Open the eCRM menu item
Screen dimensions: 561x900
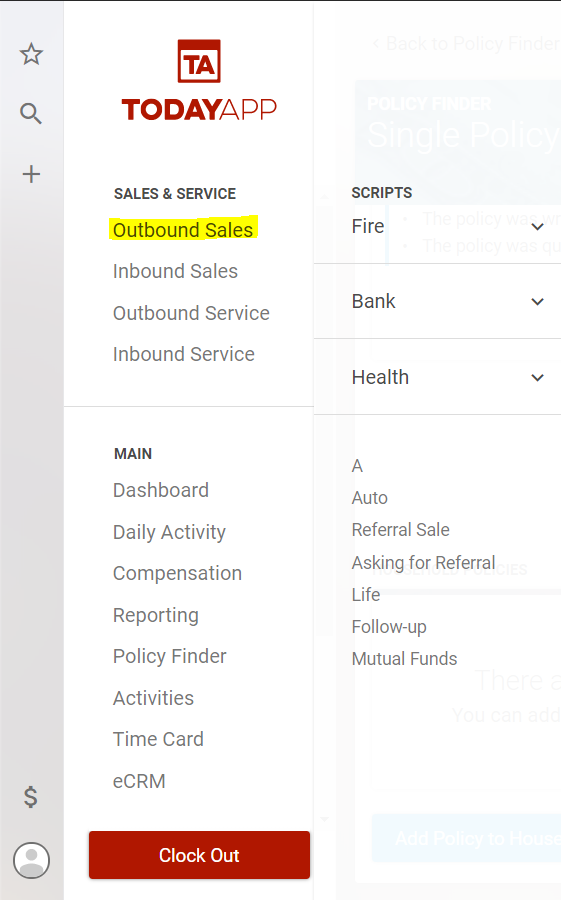pos(139,781)
